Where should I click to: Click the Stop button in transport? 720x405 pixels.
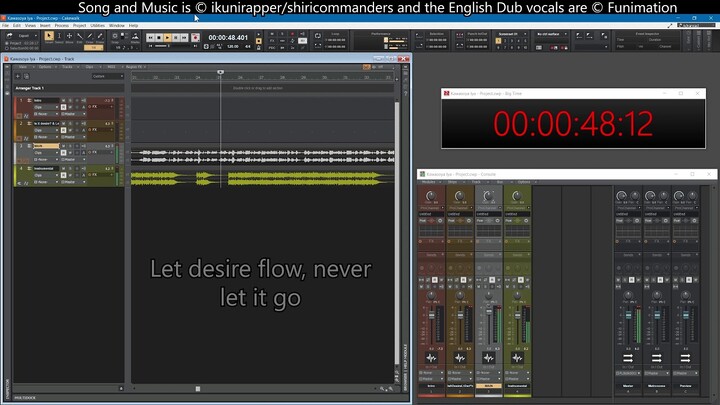(158, 37)
